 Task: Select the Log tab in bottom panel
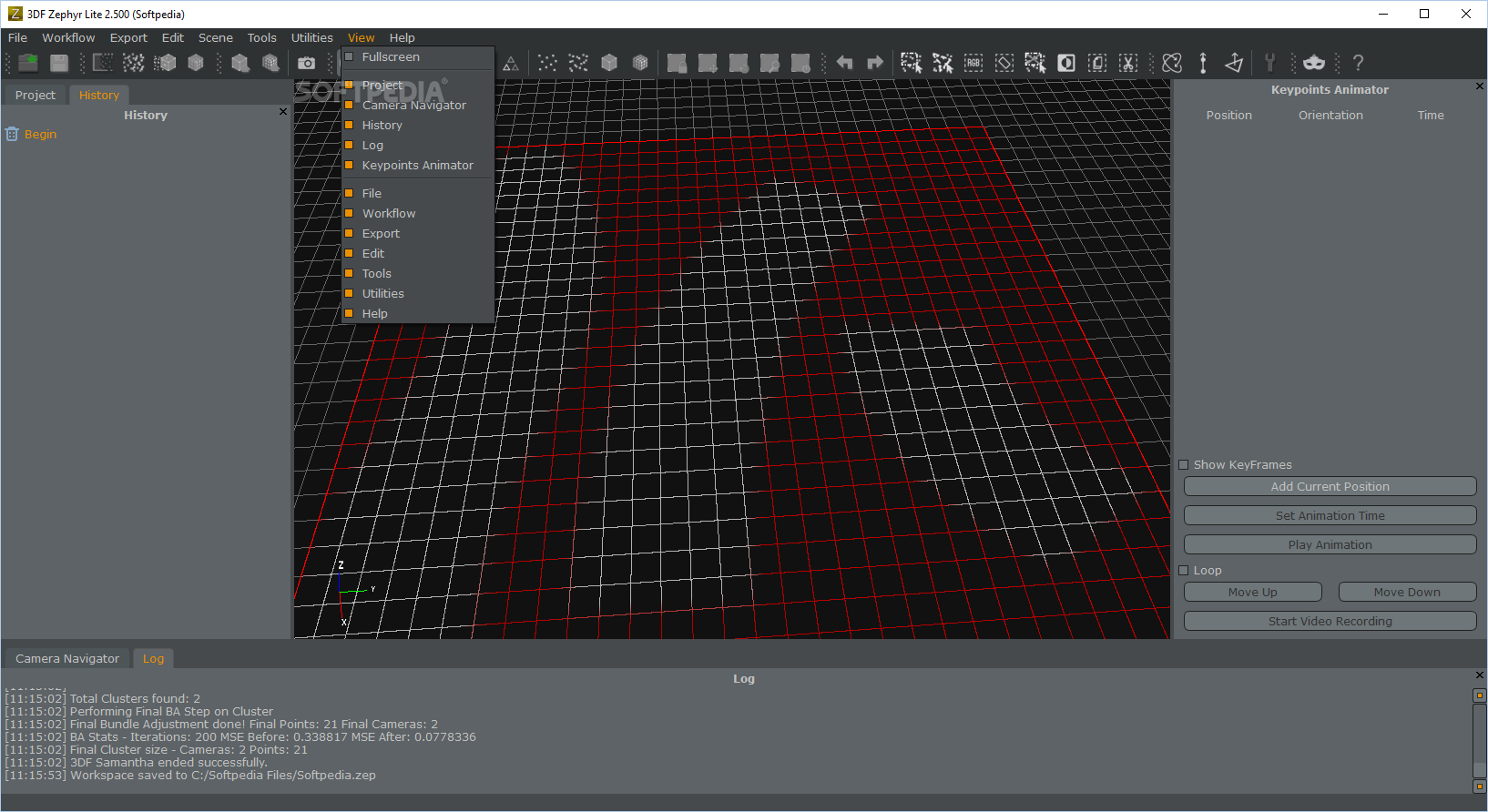pyautogui.click(x=153, y=658)
